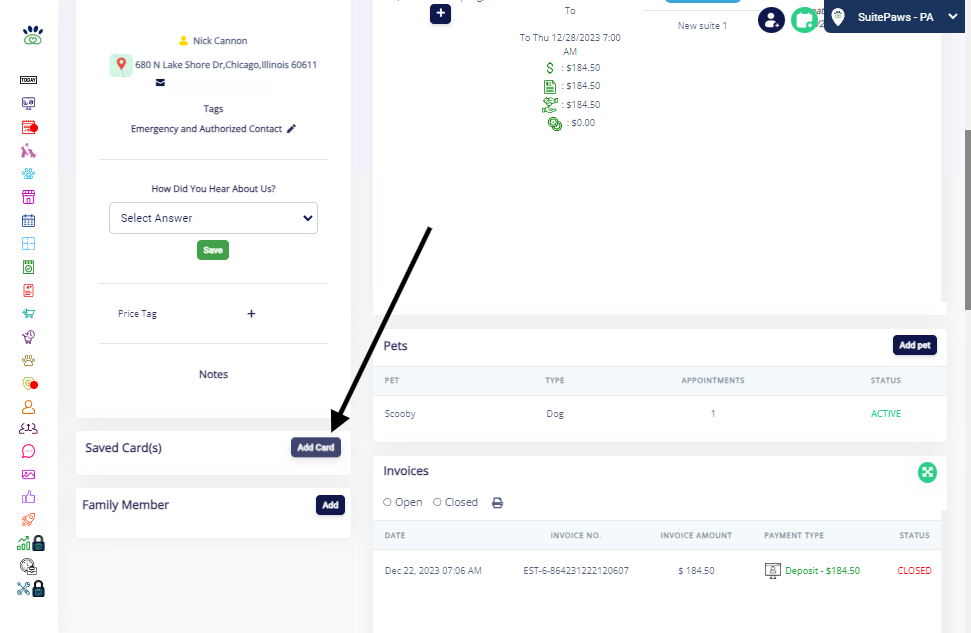The image size is (971, 633).
Task: Click the Add pet button
Action: click(x=915, y=345)
